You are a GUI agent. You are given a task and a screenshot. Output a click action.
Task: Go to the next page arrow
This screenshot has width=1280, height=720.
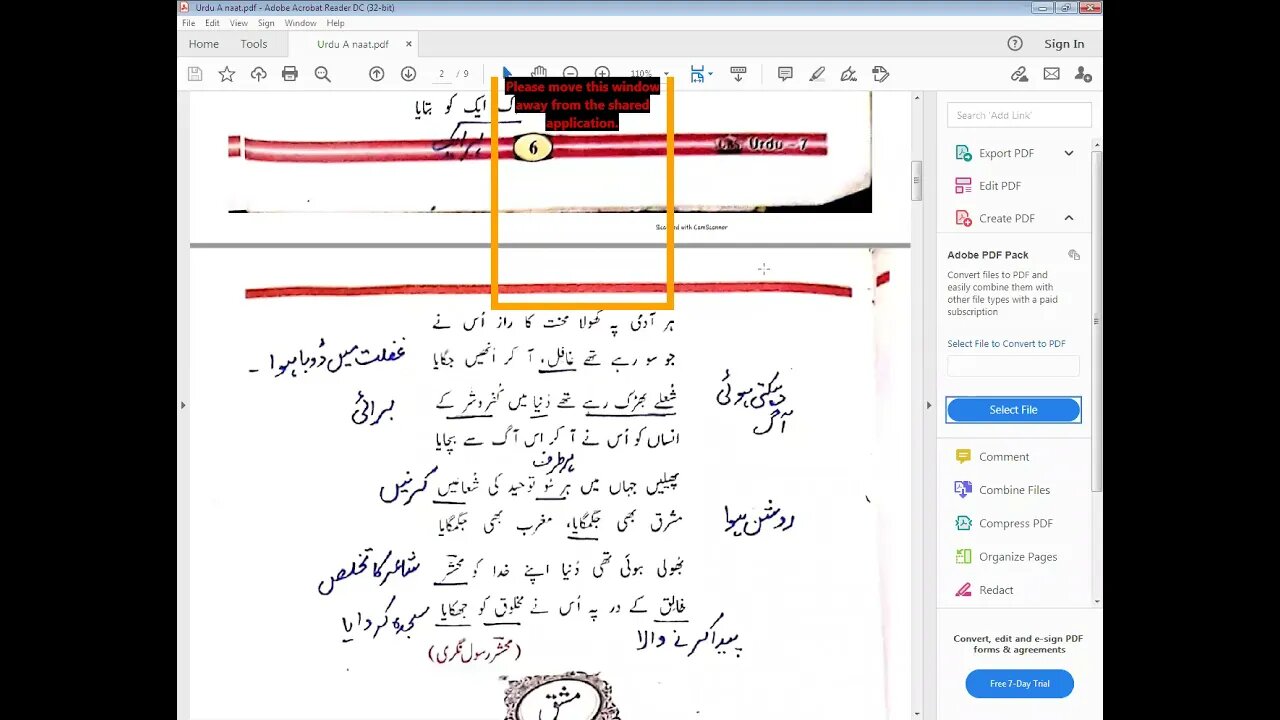pos(408,74)
